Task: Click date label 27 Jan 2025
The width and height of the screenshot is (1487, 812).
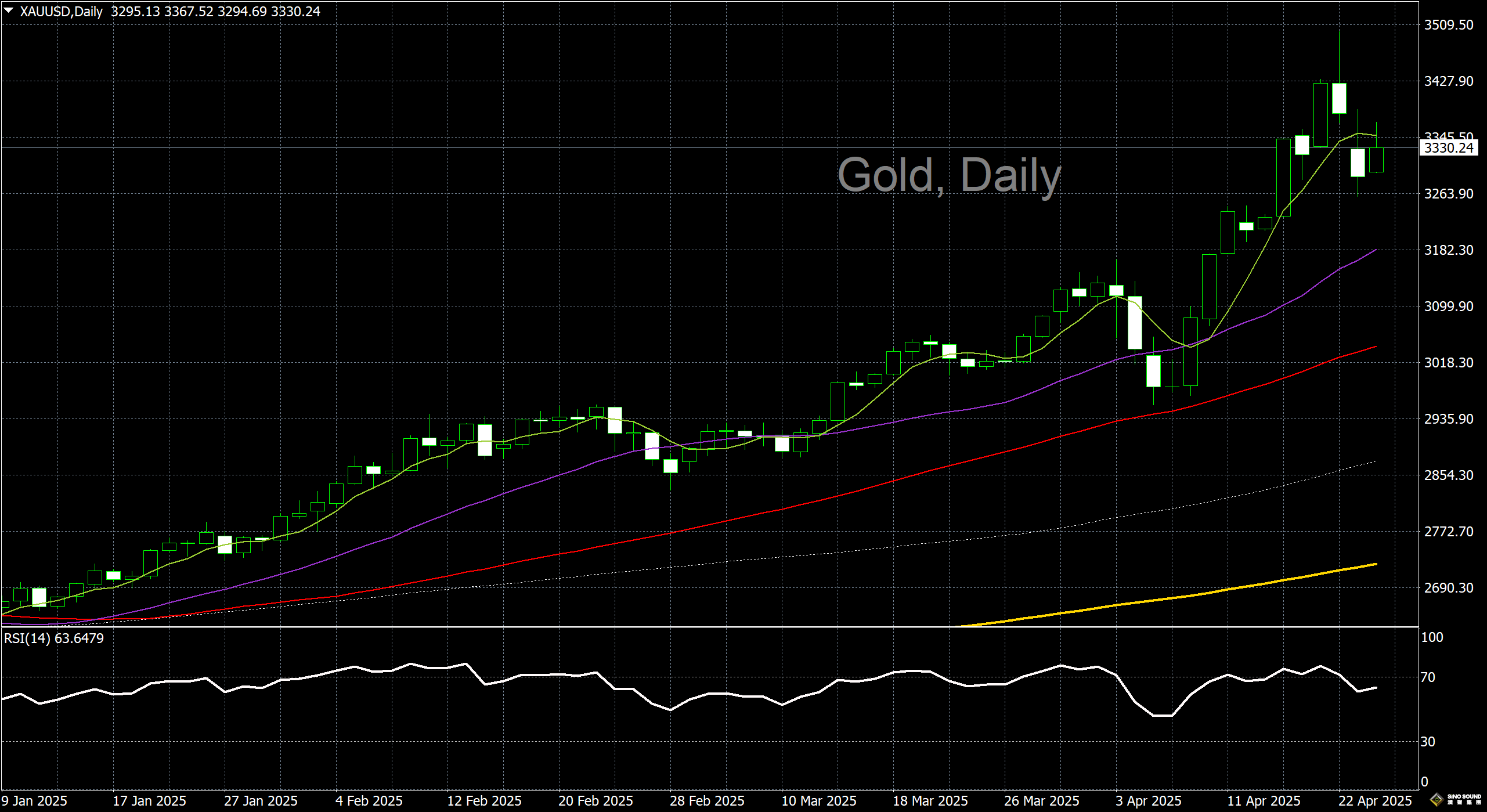Action: (261, 801)
